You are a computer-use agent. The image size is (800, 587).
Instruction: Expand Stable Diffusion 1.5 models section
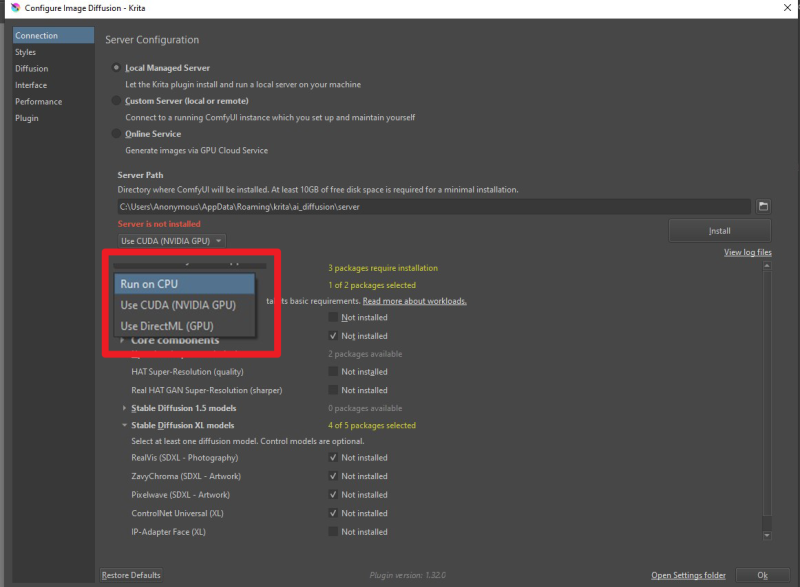(x=124, y=408)
